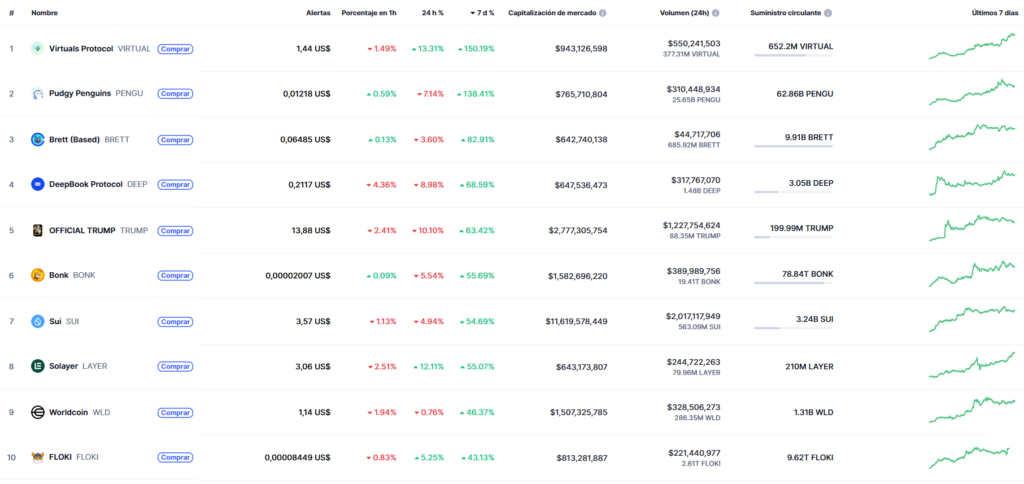Click the OFFICIAL TRUMP coin logo
1024x484 pixels.
click(38, 230)
